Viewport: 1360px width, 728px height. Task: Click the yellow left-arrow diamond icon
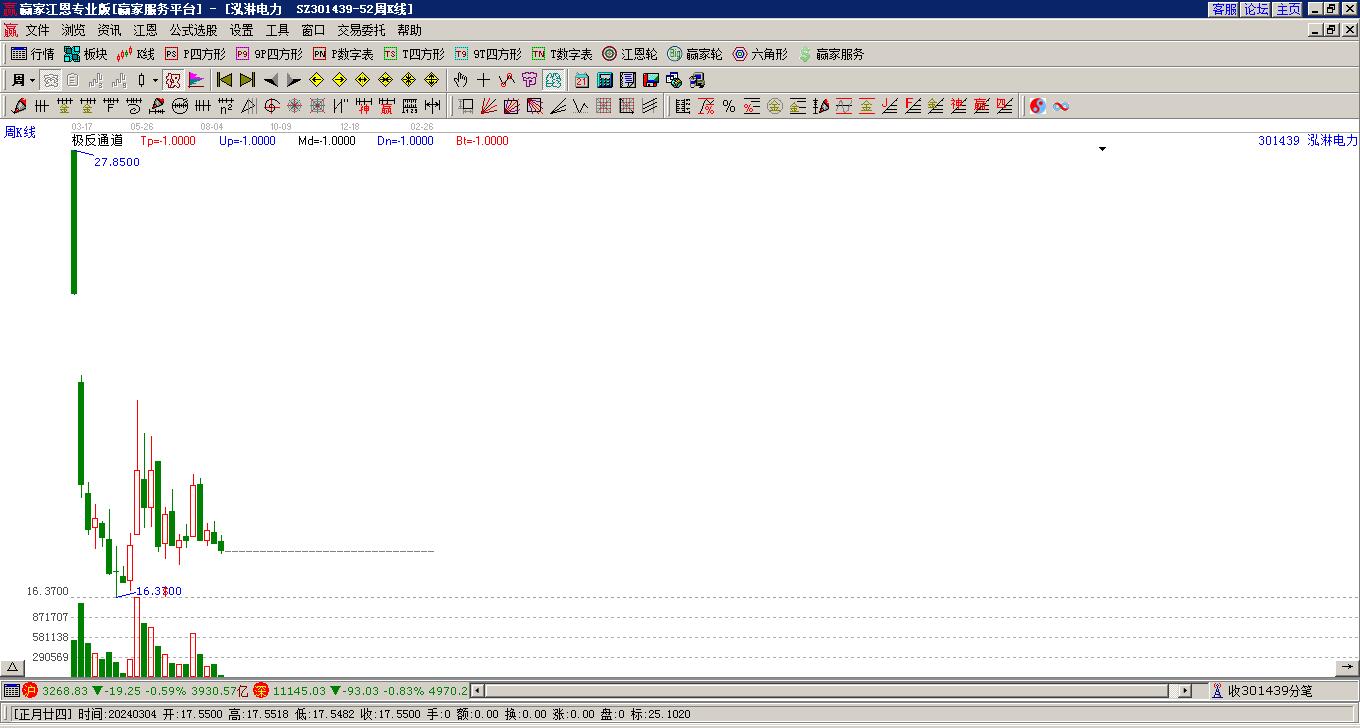pyautogui.click(x=316, y=80)
